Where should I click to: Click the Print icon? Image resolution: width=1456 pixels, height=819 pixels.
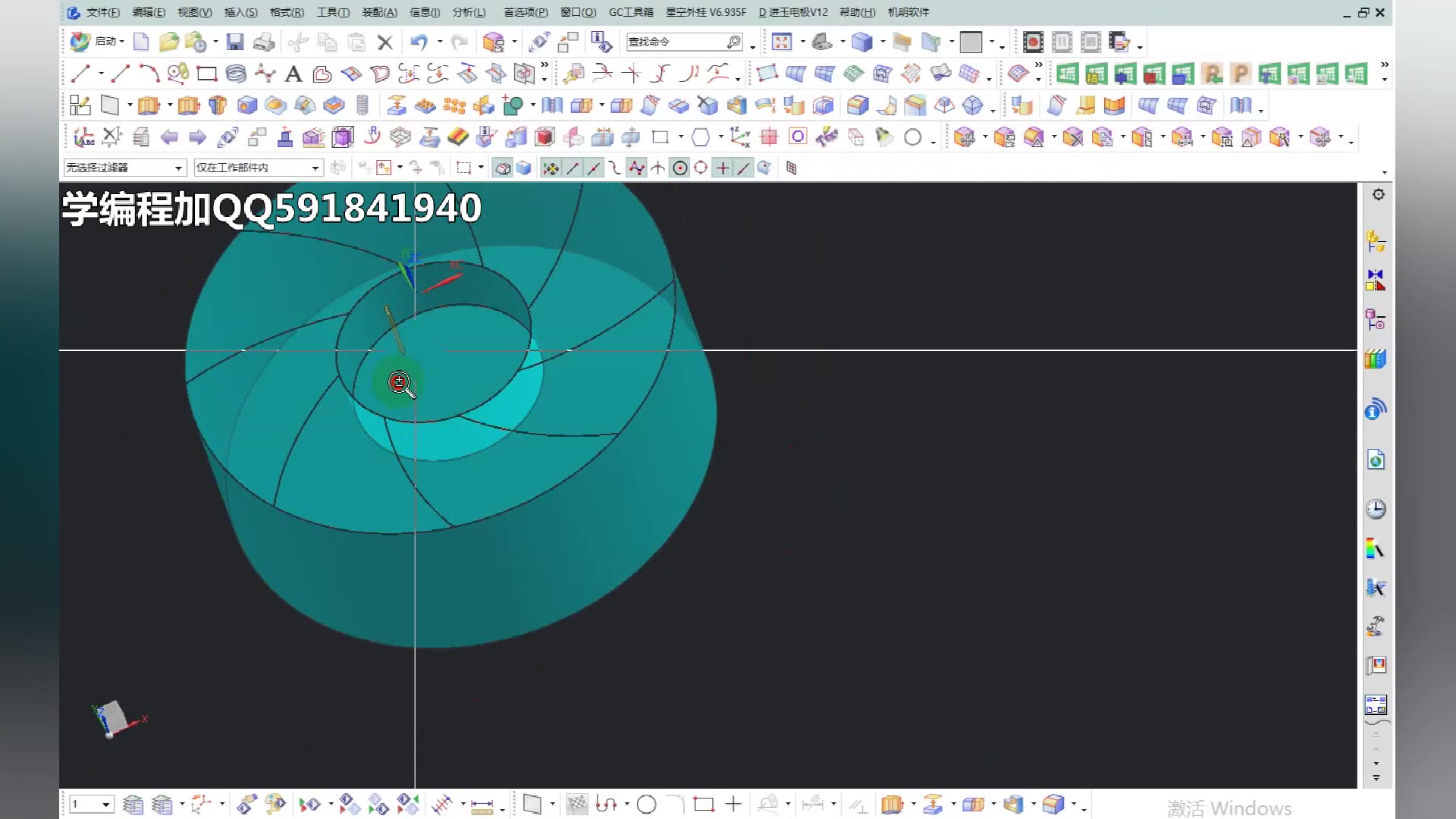pos(264,42)
